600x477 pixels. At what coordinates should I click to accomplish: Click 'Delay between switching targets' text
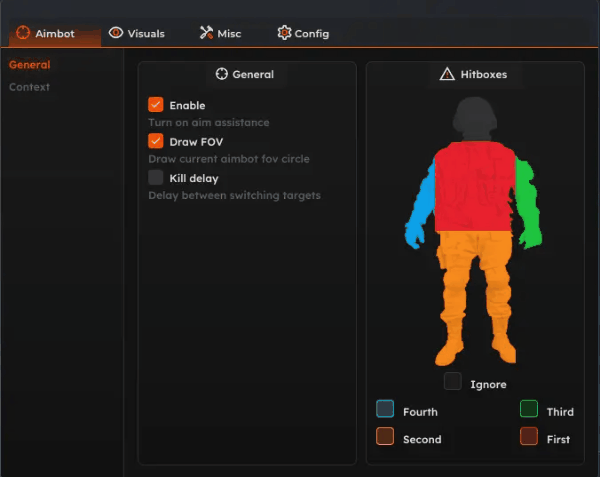[234, 195]
